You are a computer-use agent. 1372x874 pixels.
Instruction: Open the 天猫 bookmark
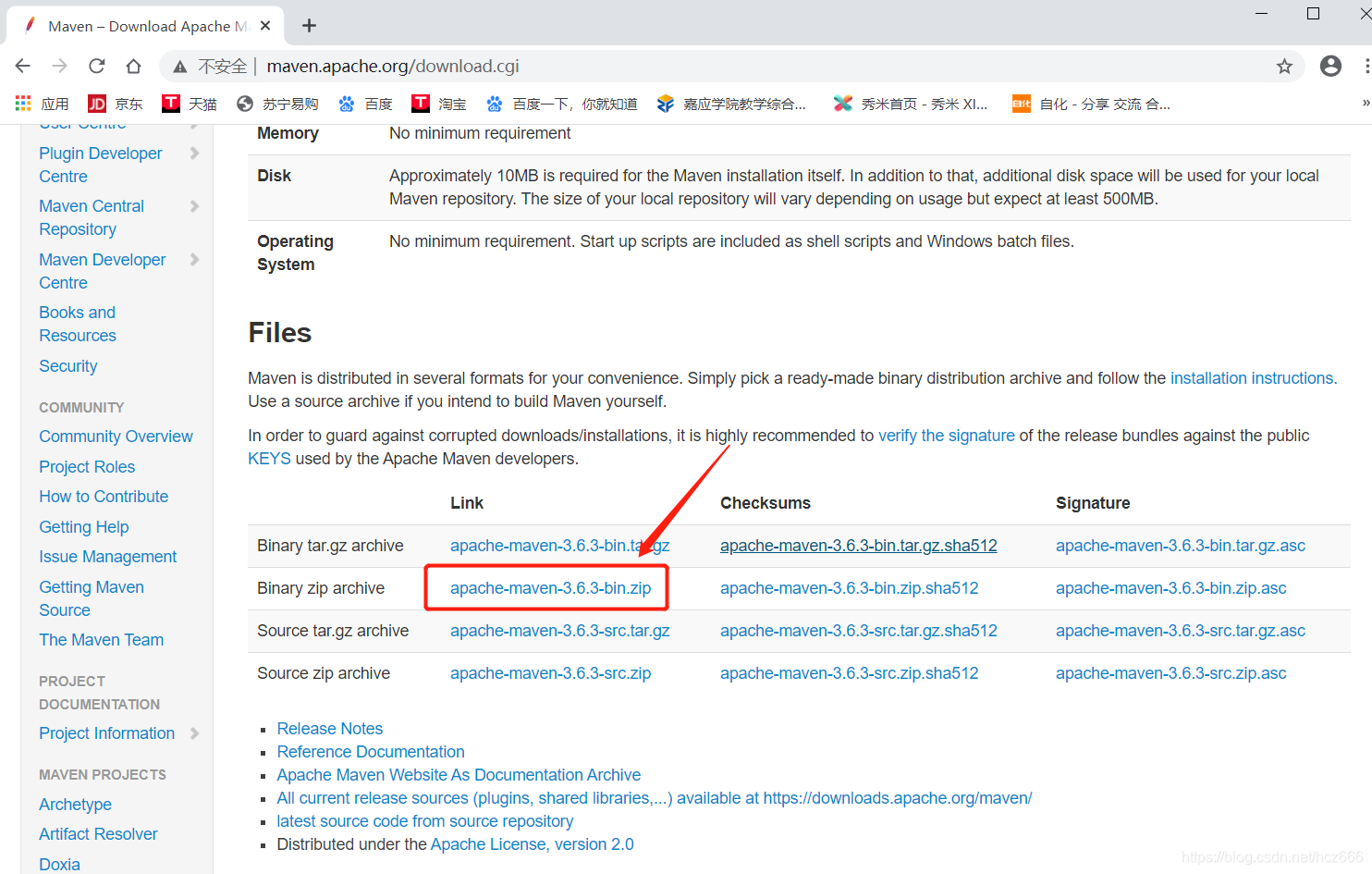(190, 104)
